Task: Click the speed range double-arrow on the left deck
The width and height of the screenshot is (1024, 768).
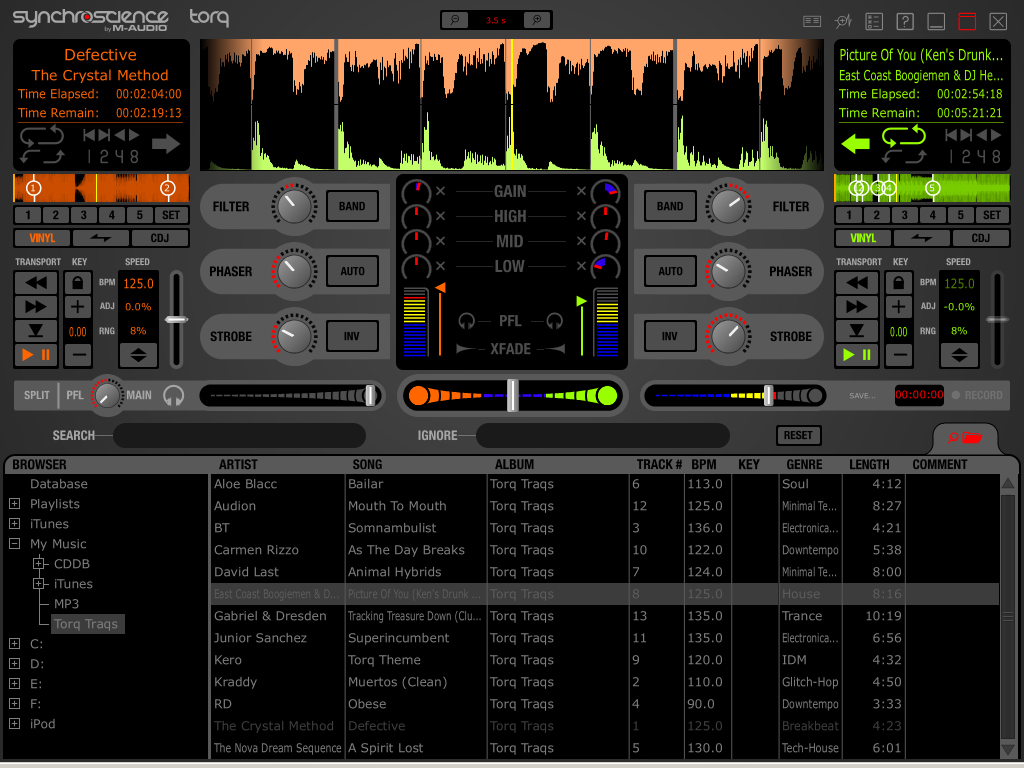Action: pyautogui.click(x=139, y=354)
